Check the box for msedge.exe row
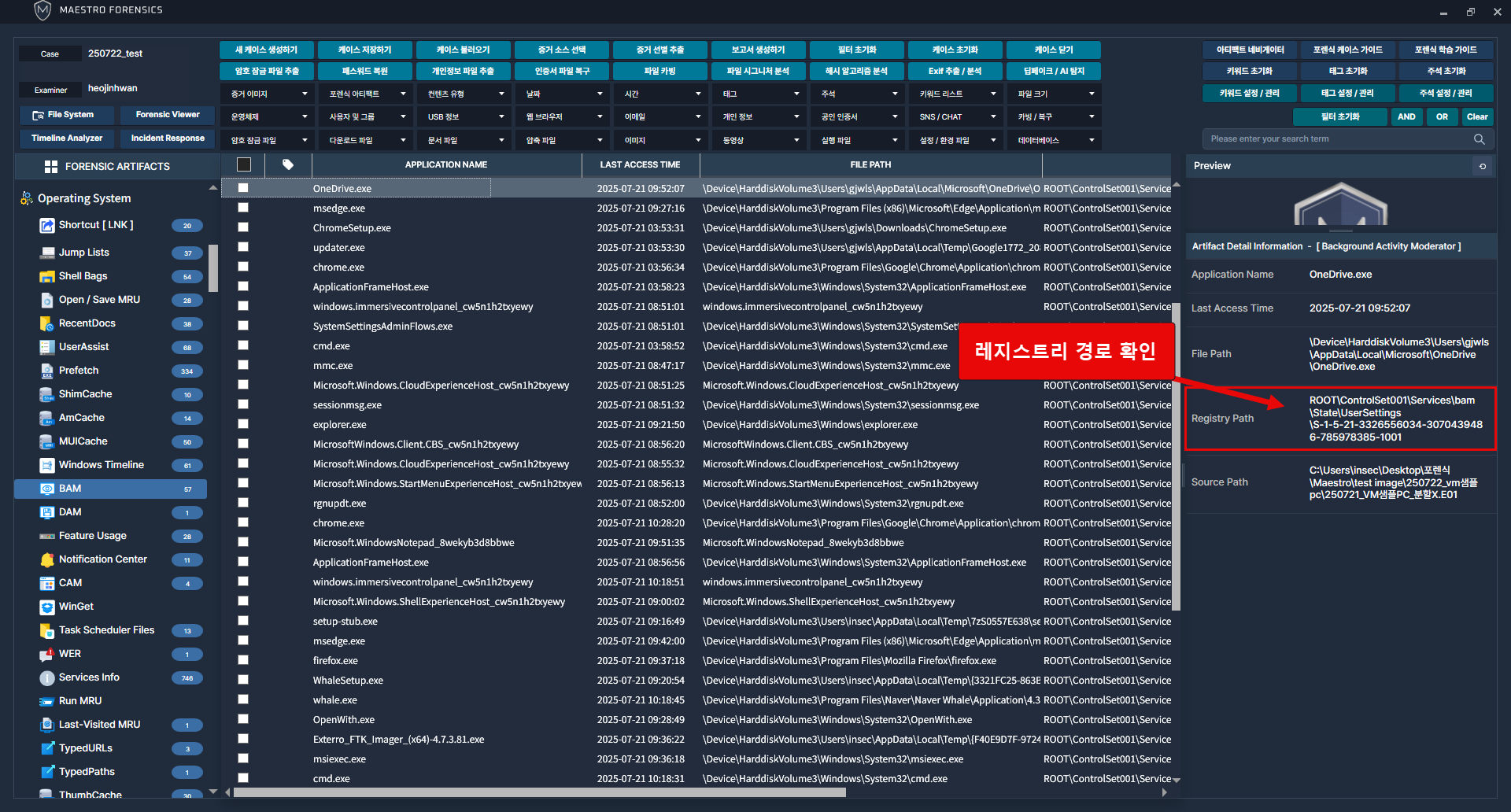 tap(243, 208)
